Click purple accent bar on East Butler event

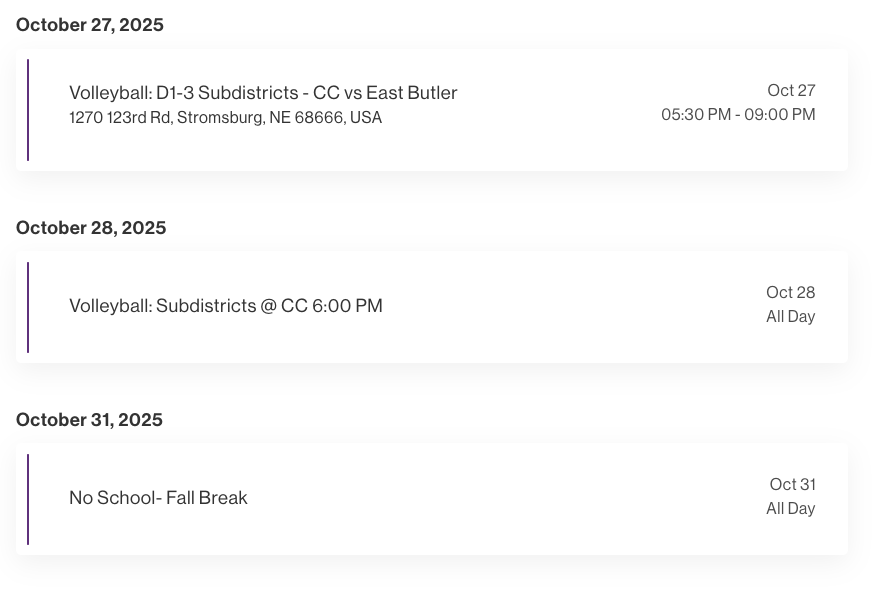click(28, 110)
